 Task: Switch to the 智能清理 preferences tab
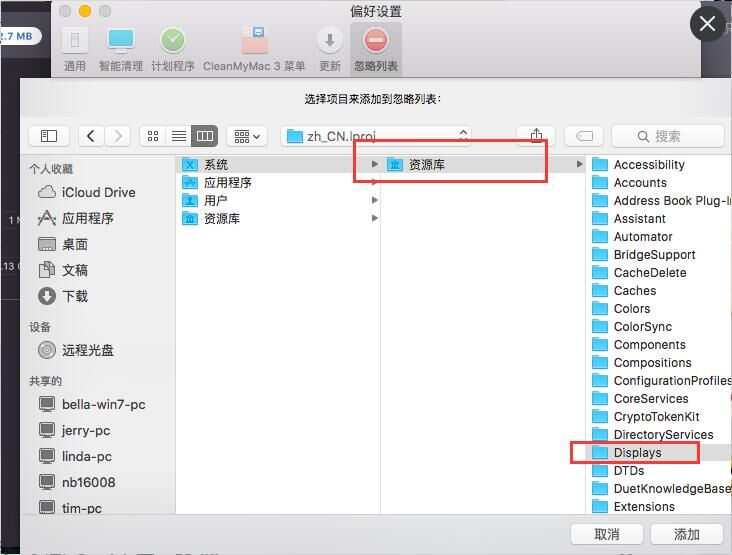tap(121, 48)
